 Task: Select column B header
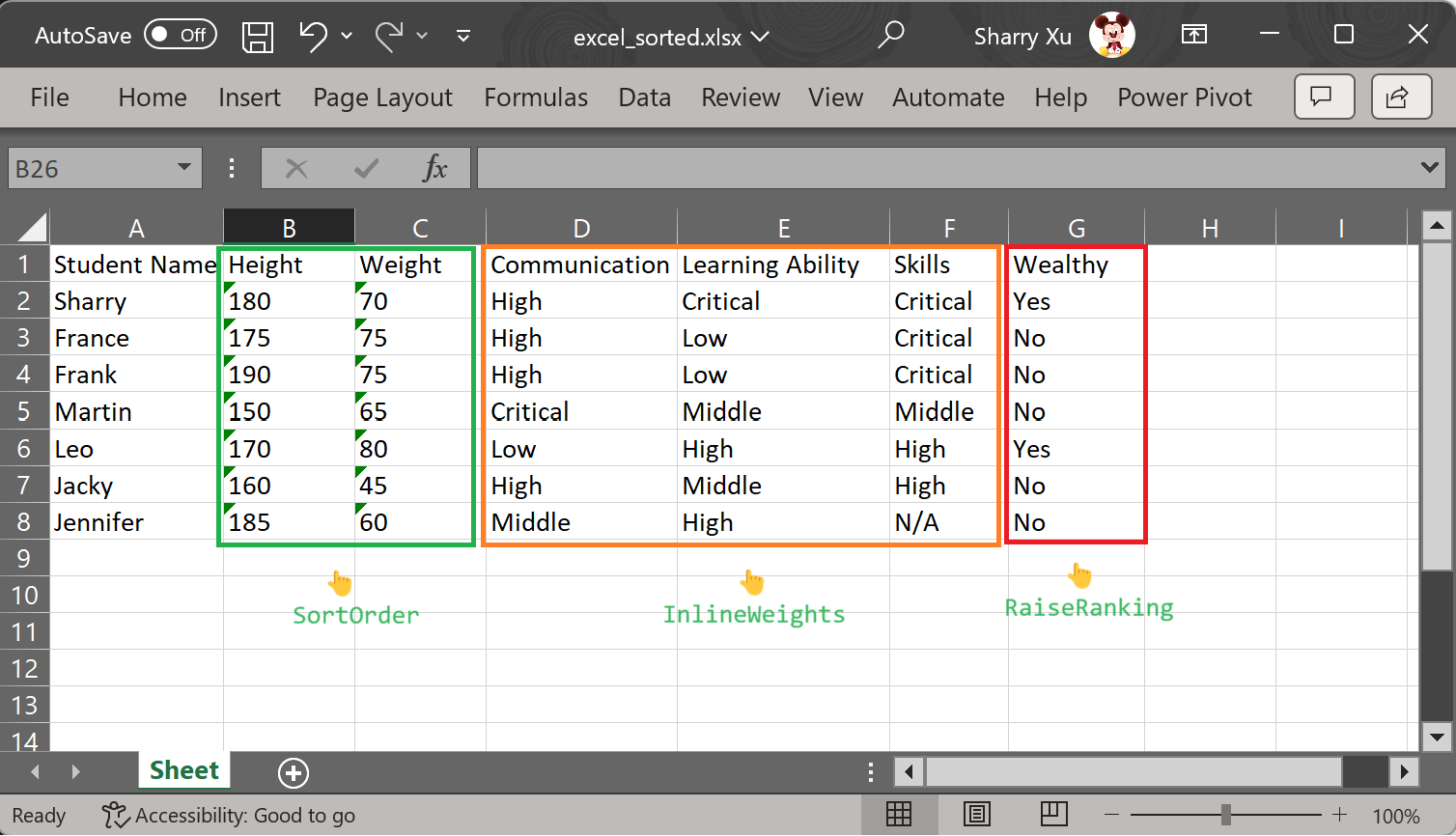[289, 228]
